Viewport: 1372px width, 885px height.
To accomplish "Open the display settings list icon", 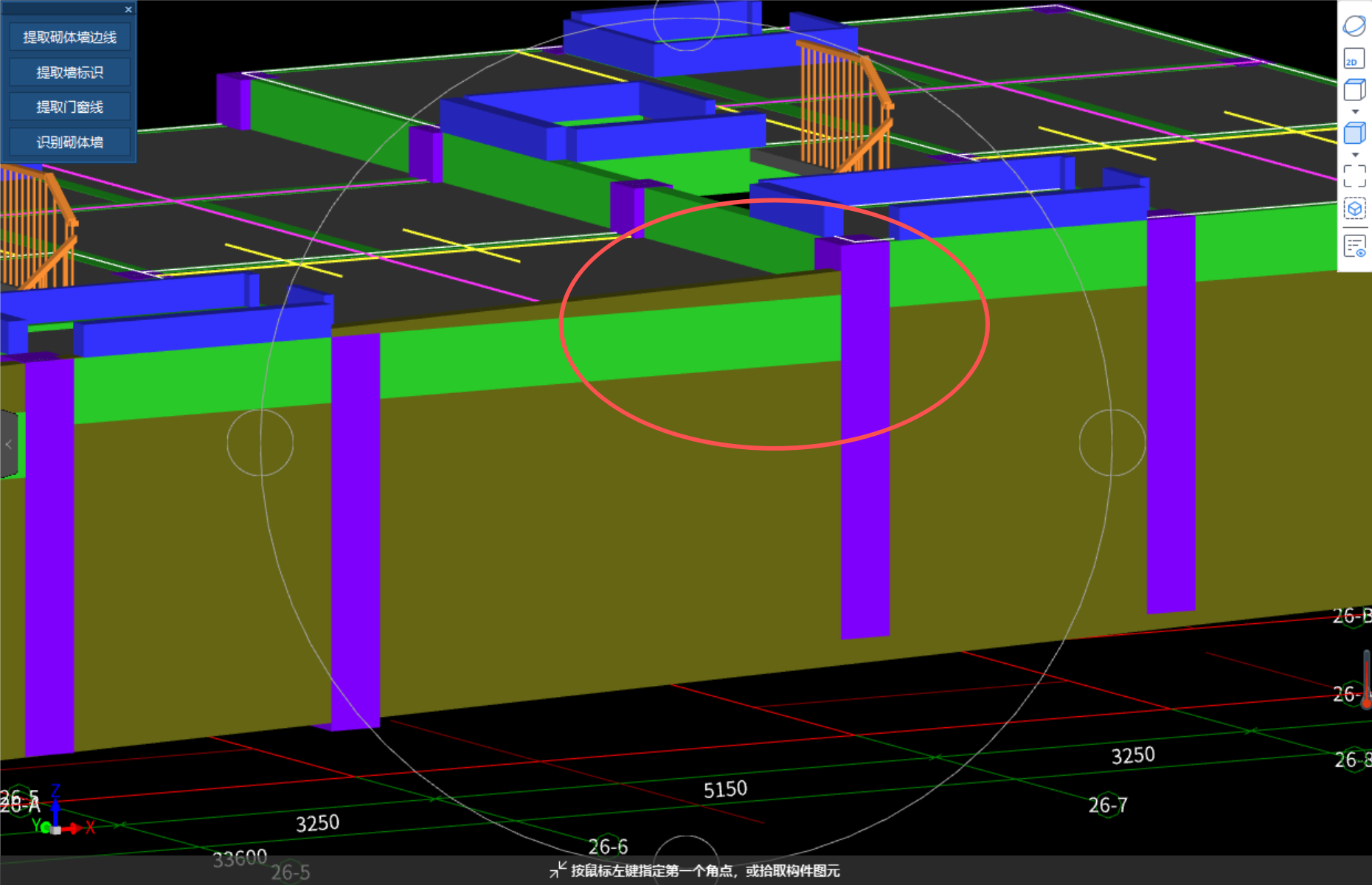I will click(x=1354, y=246).
